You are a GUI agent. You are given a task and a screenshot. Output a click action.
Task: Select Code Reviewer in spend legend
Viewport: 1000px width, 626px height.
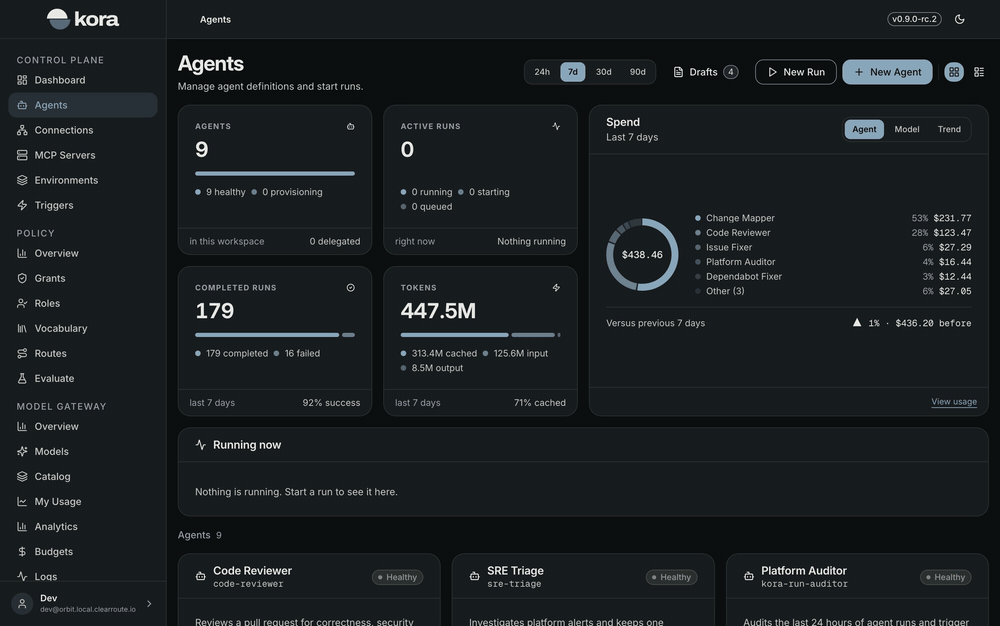pyautogui.click(x=833, y=233)
